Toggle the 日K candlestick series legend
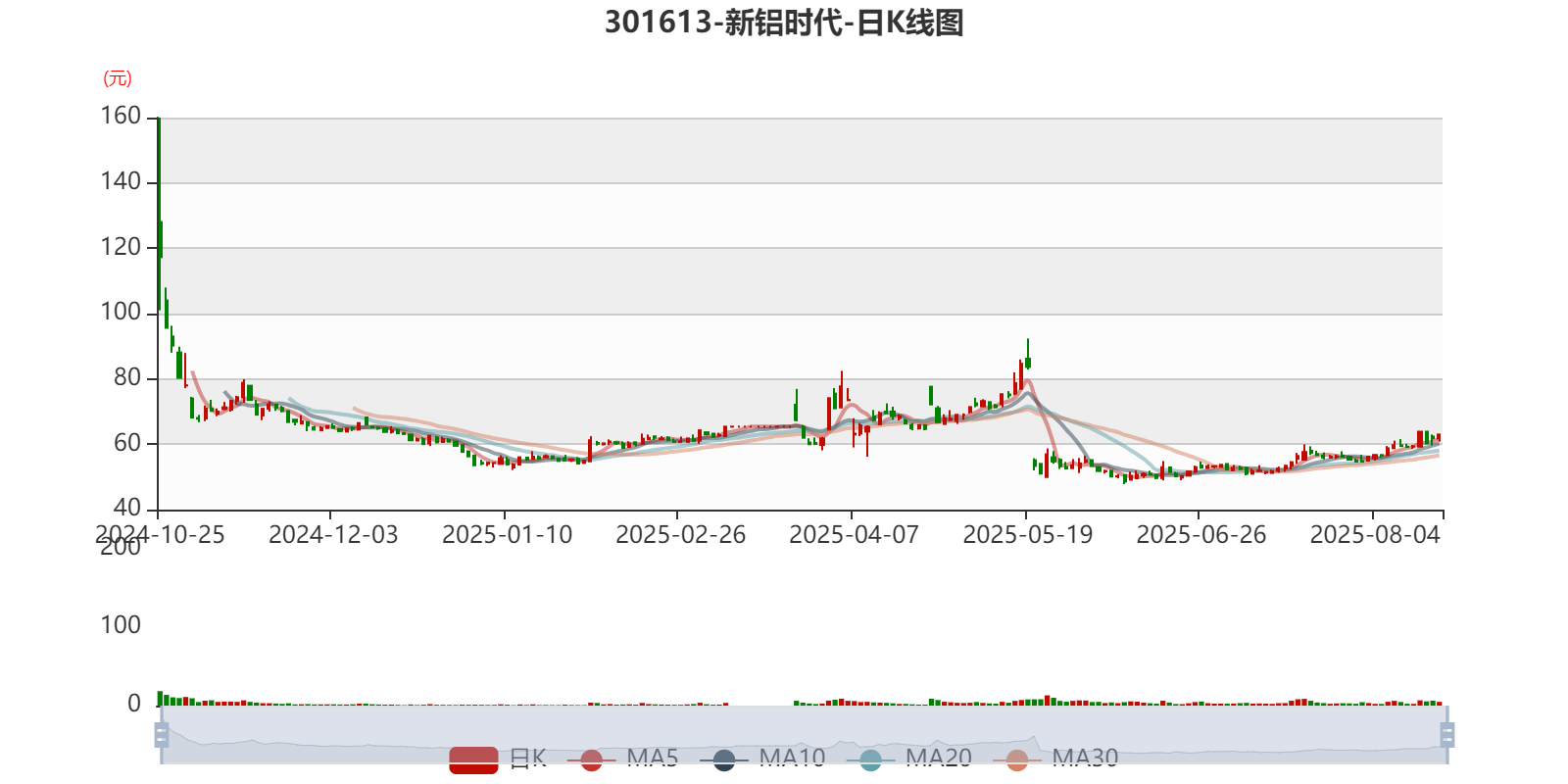This screenshot has height=784, width=1568. pyautogui.click(x=498, y=759)
